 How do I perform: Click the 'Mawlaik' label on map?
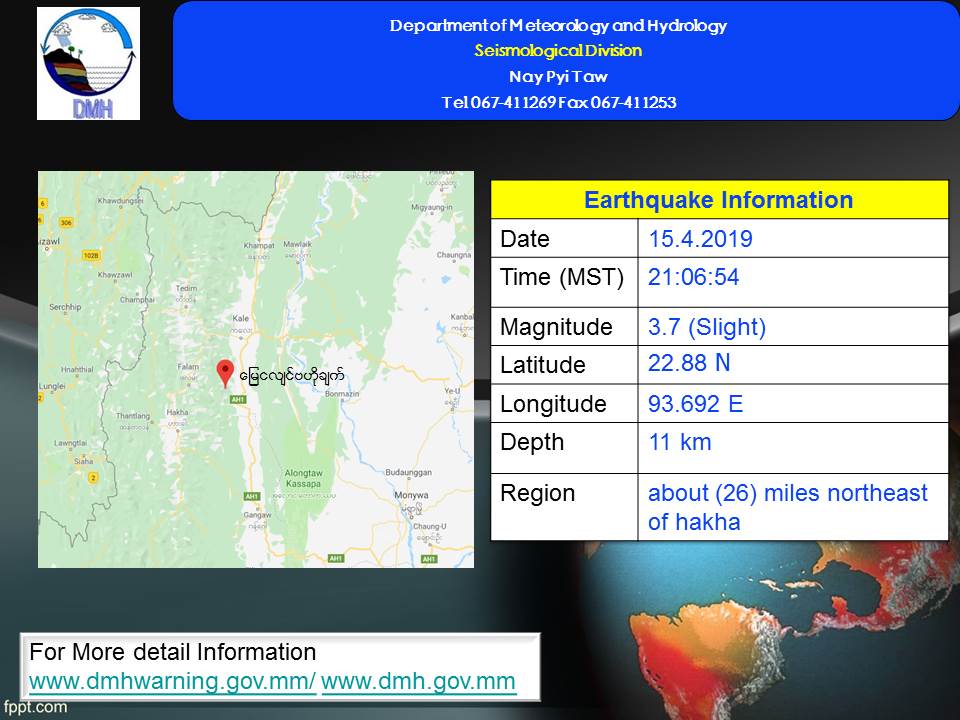click(x=298, y=244)
